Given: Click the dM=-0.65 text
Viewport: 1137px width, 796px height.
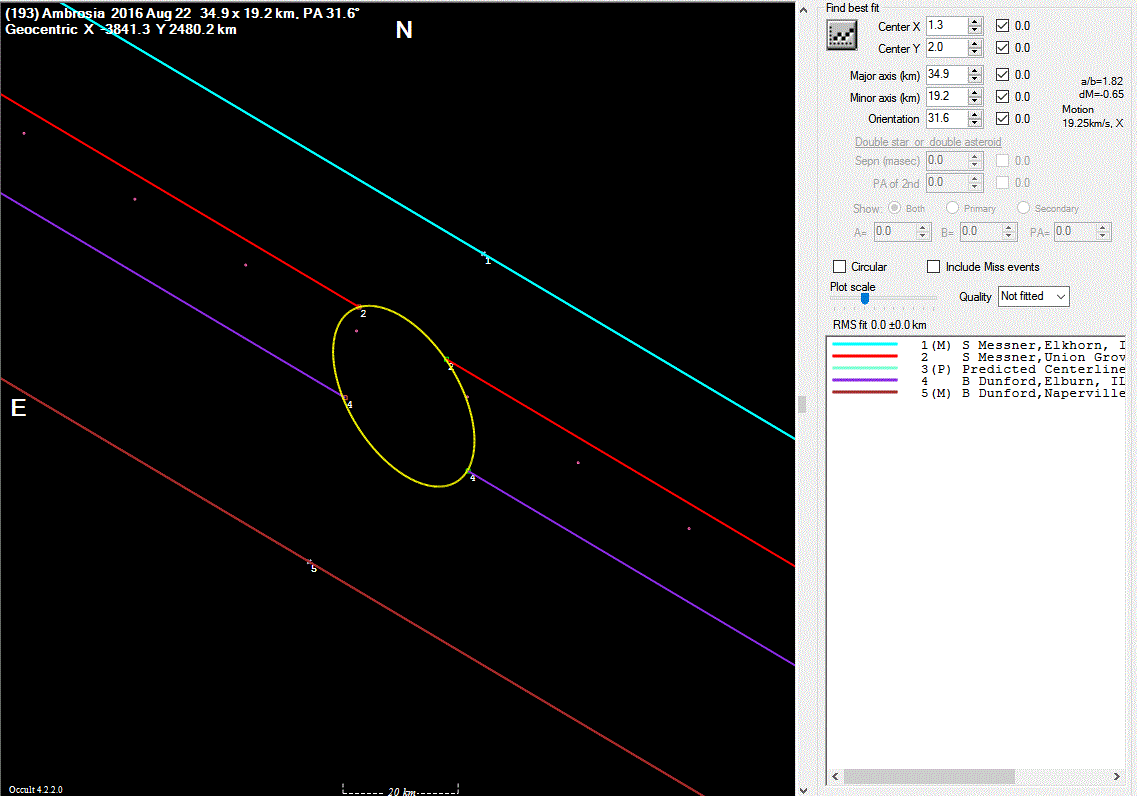Looking at the screenshot, I should tap(1101, 94).
